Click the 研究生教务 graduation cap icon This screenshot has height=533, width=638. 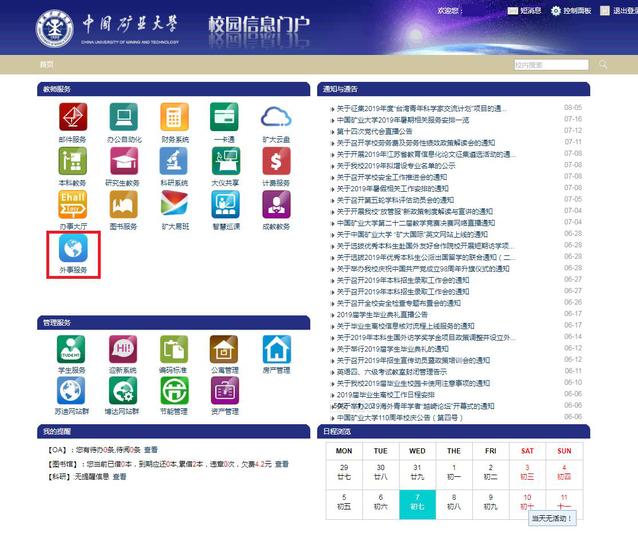pyautogui.click(x=123, y=162)
